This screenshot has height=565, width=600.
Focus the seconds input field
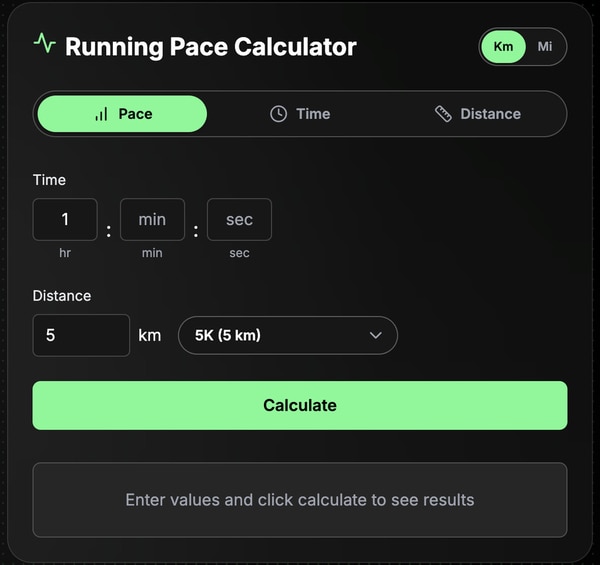click(x=239, y=220)
